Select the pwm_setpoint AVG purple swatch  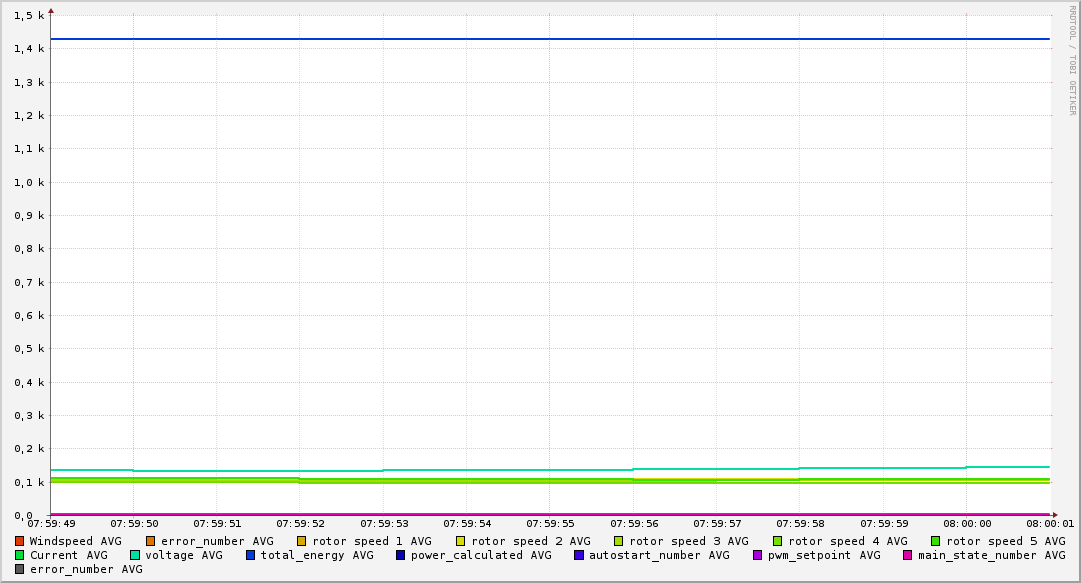758,555
